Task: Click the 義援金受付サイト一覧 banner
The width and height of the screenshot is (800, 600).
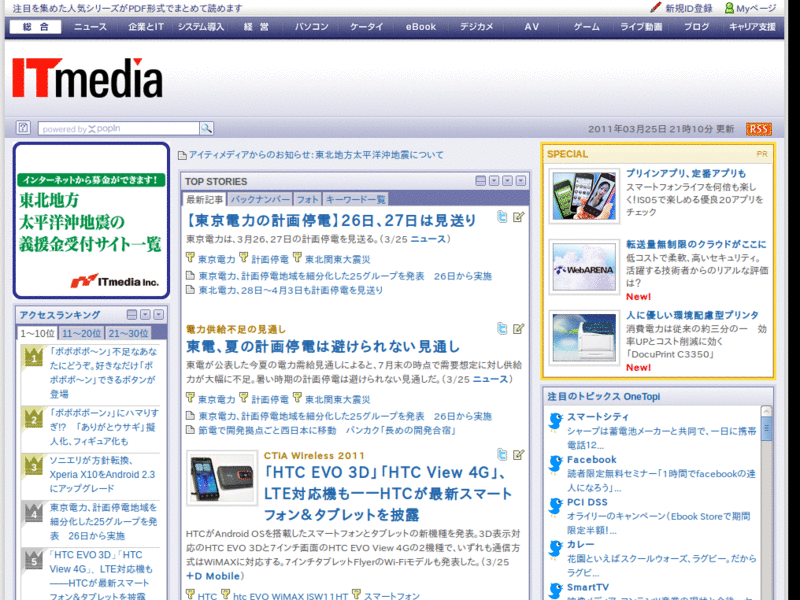Action: click(91, 220)
